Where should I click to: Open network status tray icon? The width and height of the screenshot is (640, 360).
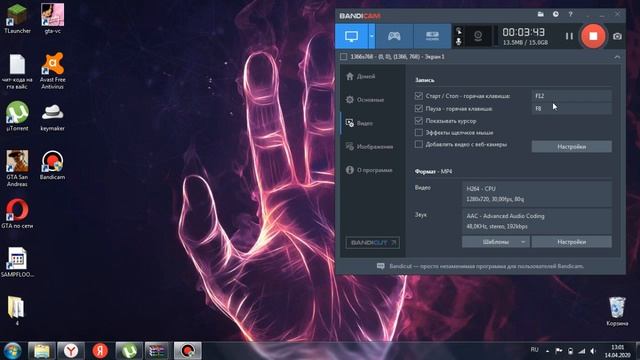(582, 351)
